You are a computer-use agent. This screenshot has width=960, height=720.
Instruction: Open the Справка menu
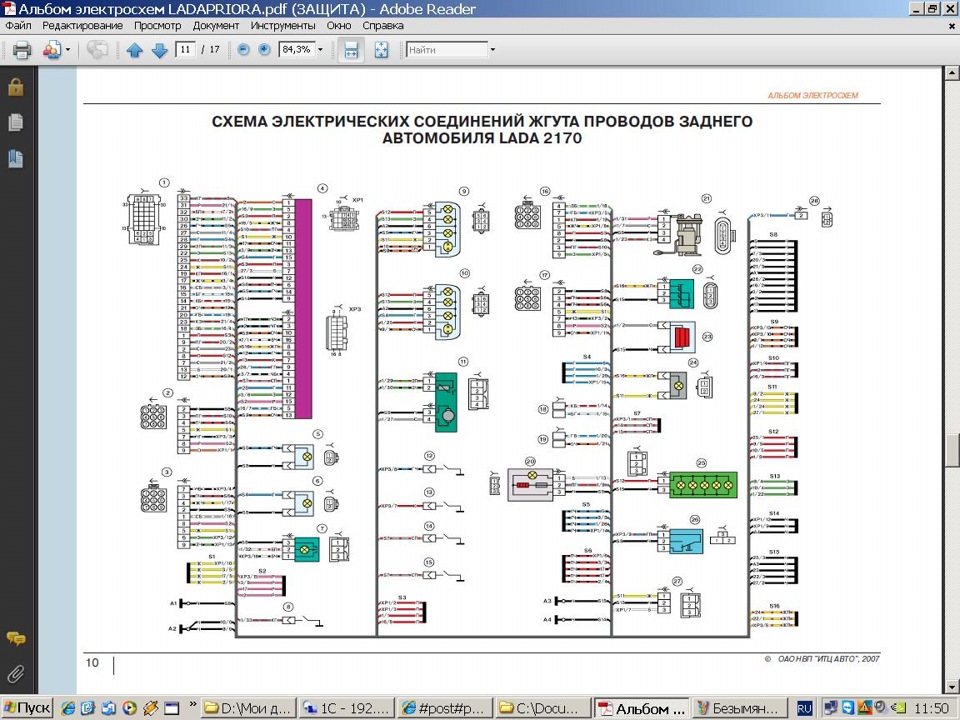click(383, 26)
